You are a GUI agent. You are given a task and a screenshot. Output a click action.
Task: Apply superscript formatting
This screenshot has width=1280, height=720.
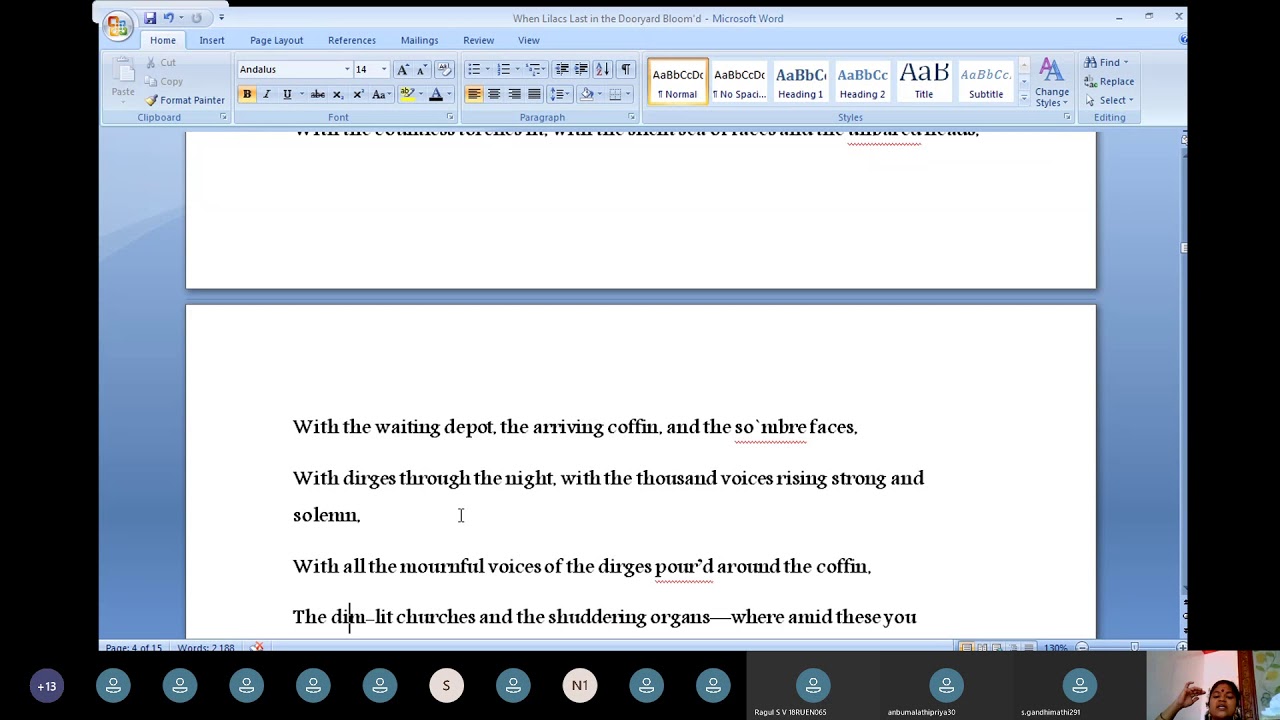pos(356,94)
